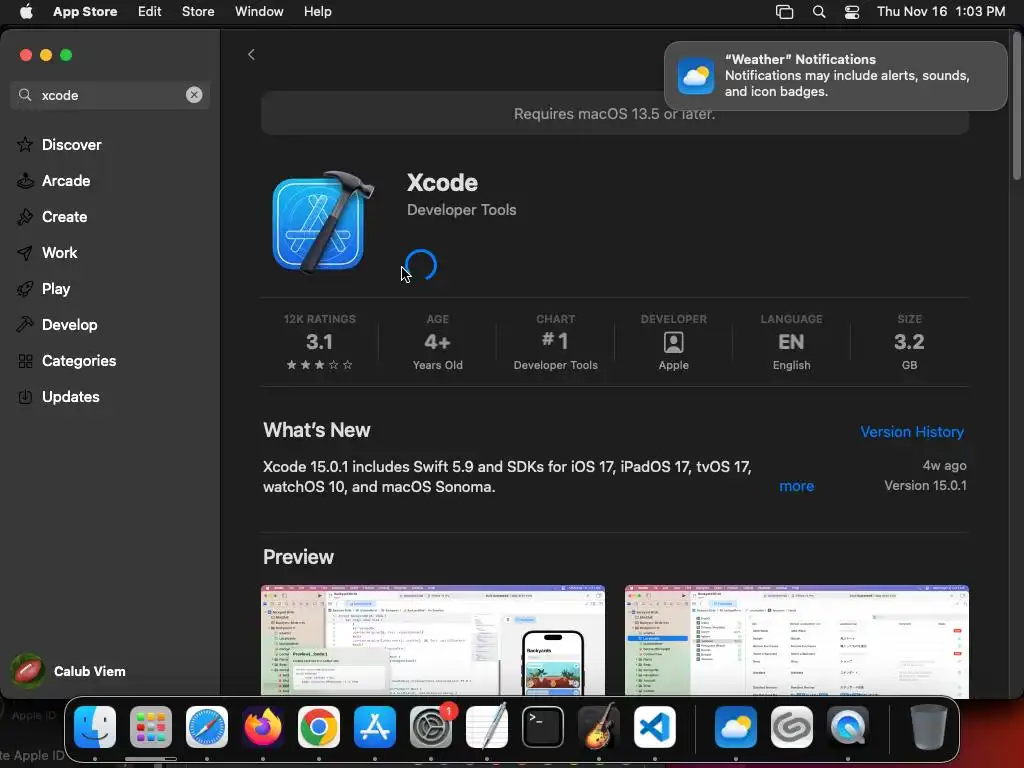1024x768 pixels.
Task: Open TextEdit from the Dock
Action: point(487,727)
